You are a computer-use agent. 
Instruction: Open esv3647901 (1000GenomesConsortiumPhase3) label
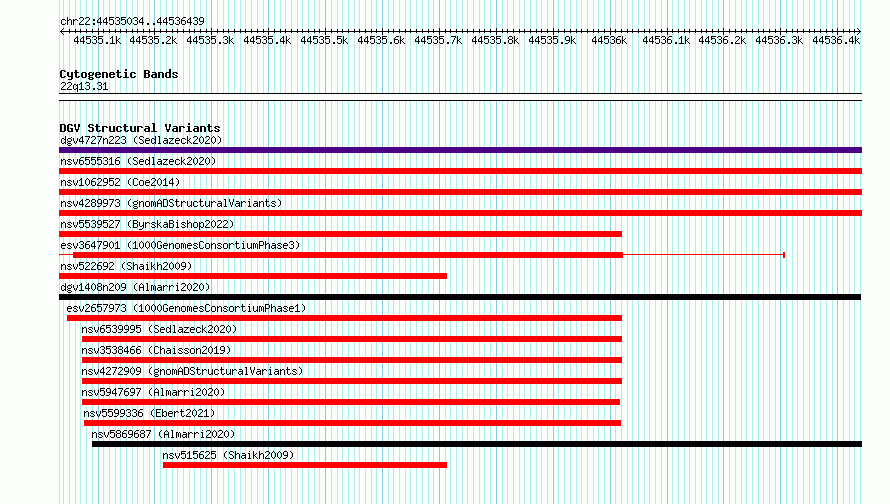tap(180, 245)
